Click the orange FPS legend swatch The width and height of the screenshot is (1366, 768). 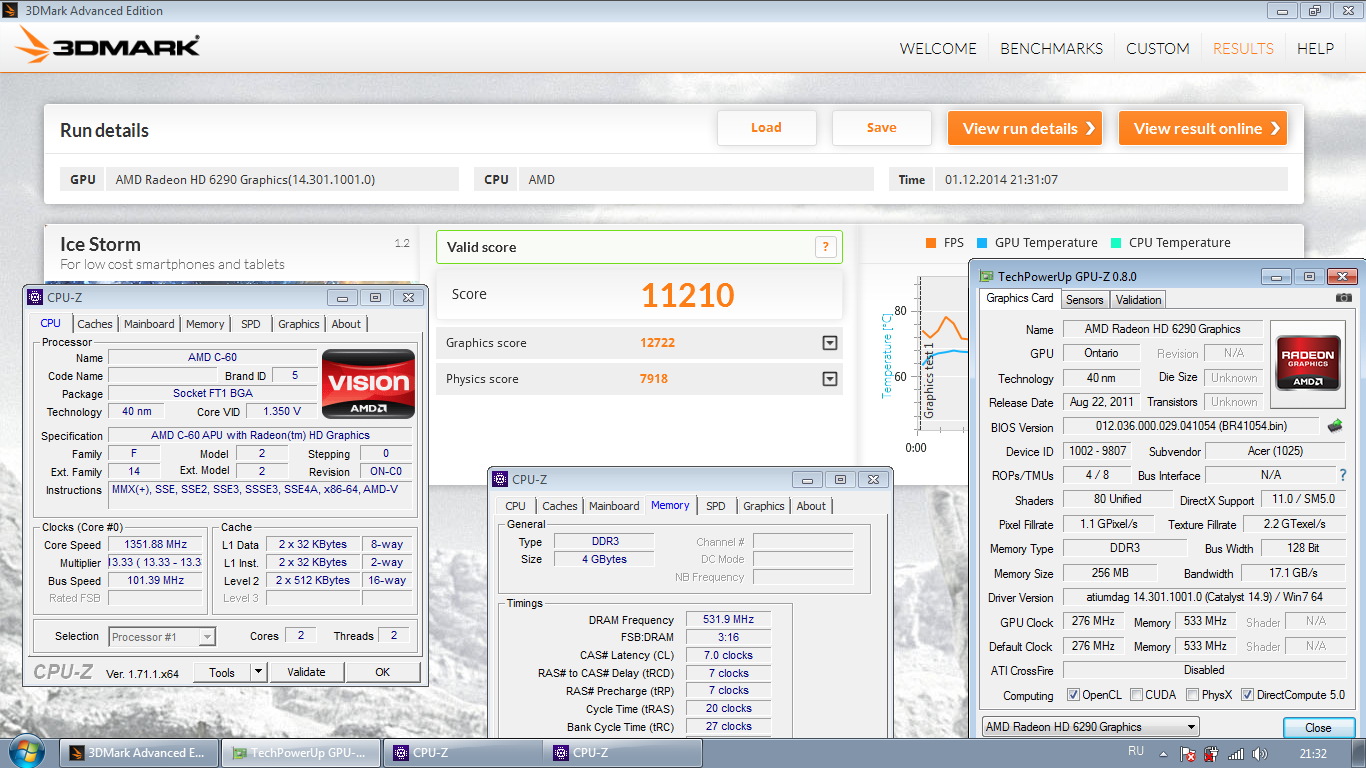[931, 243]
